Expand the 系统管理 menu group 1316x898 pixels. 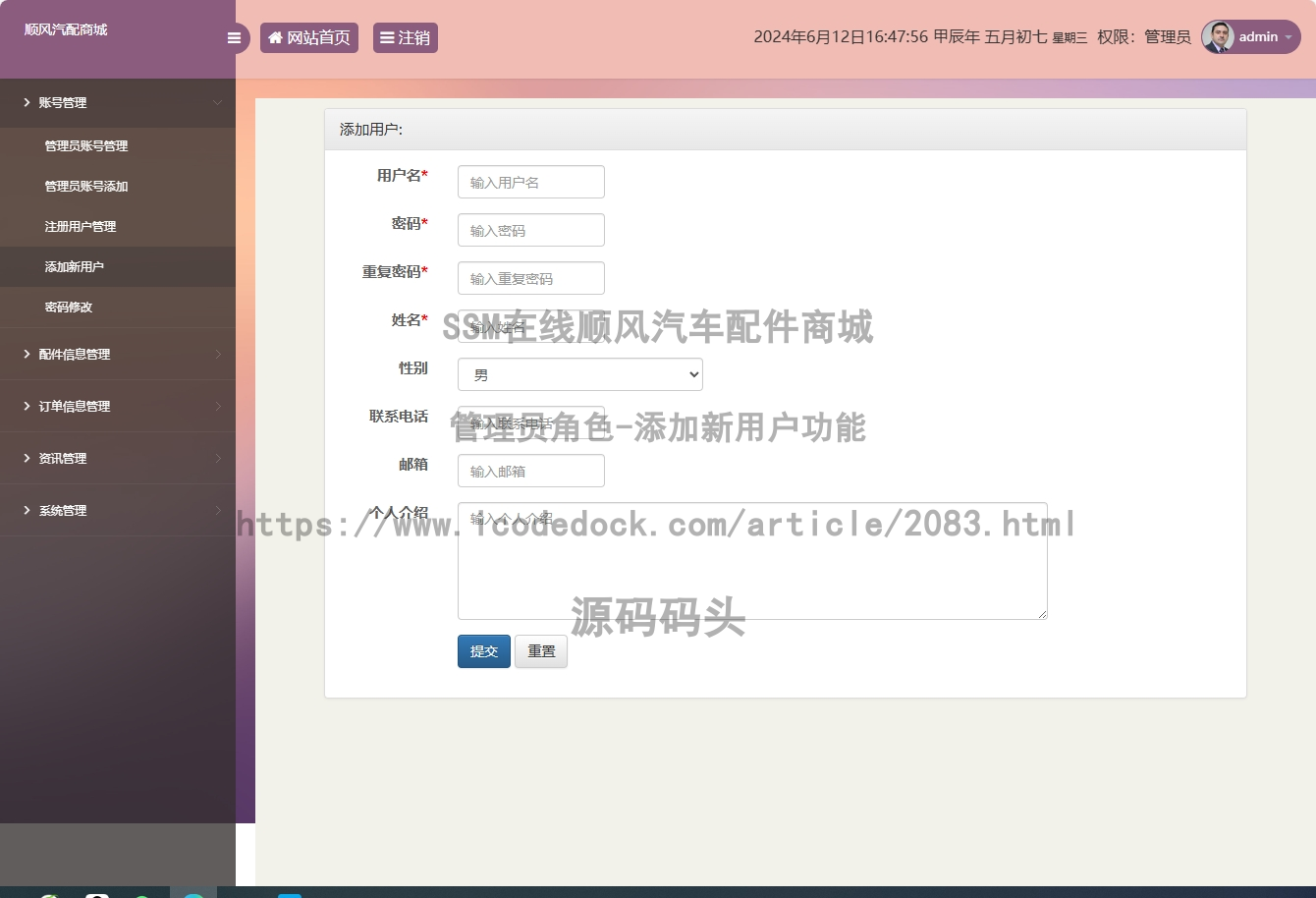(118, 510)
